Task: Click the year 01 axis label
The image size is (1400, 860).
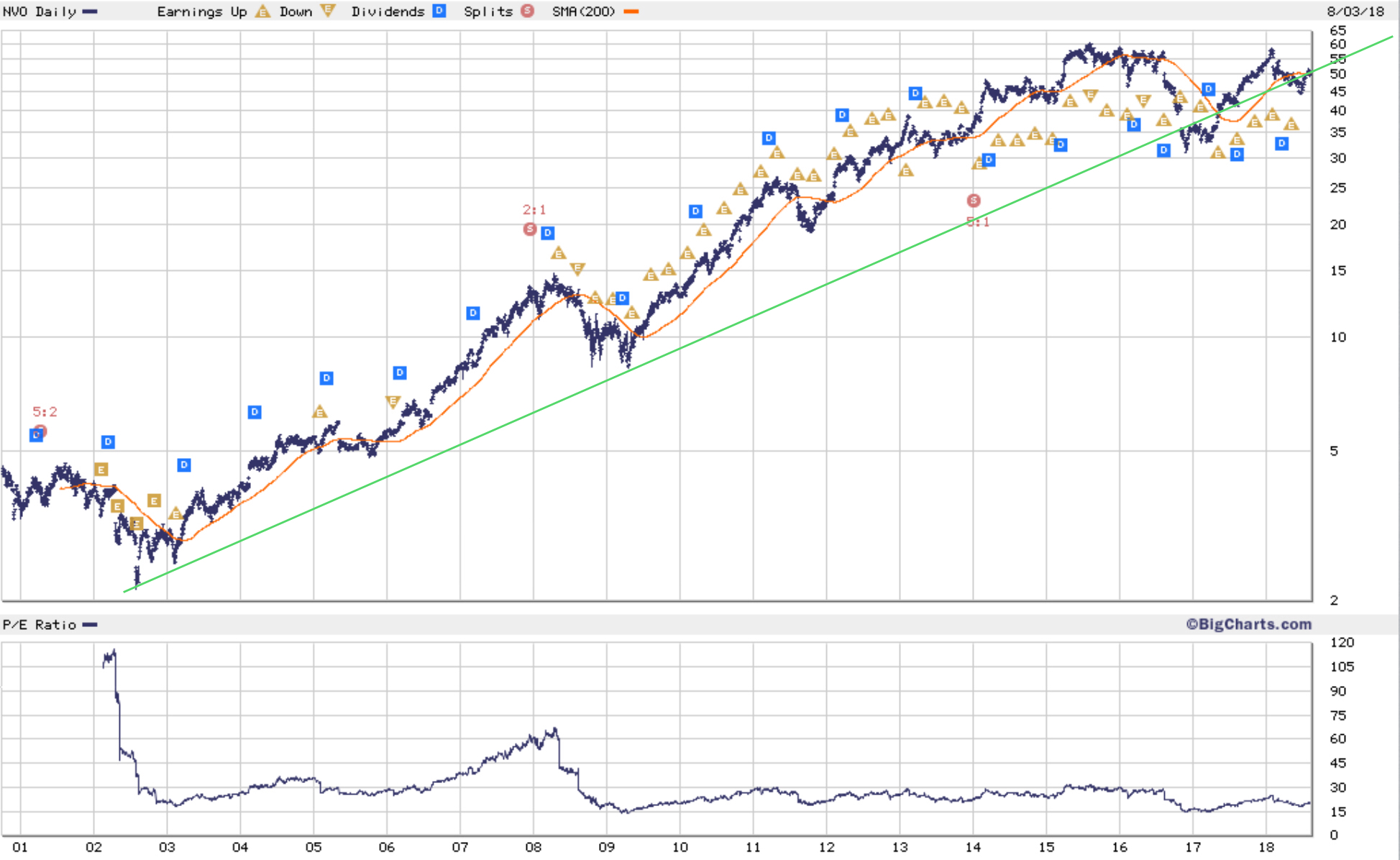Action: point(20,847)
